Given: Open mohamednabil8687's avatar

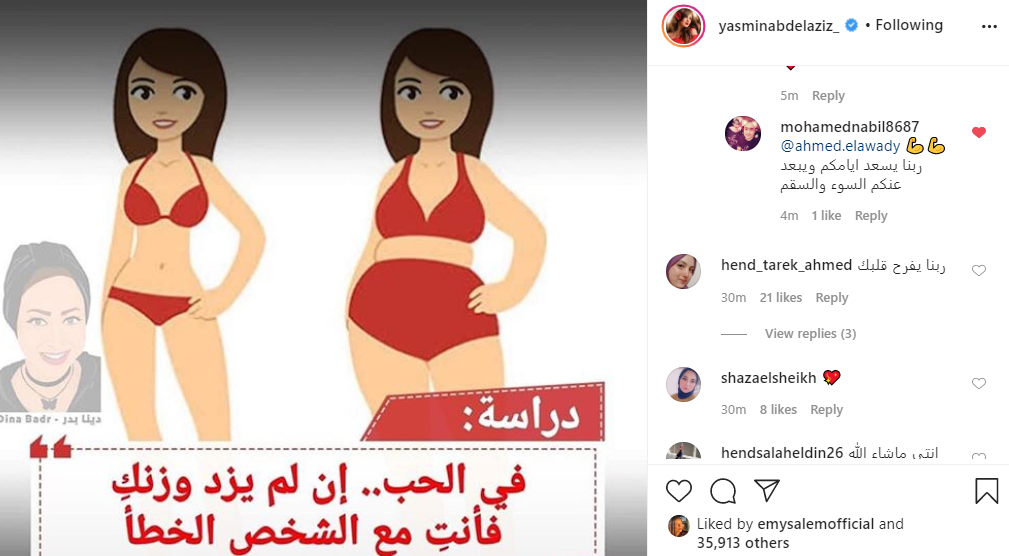Looking at the screenshot, I should 743,134.
